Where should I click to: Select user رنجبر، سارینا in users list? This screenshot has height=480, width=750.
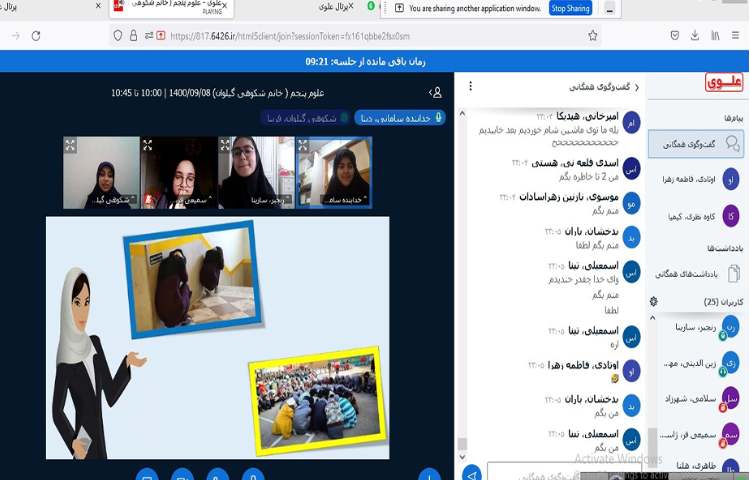[700, 327]
